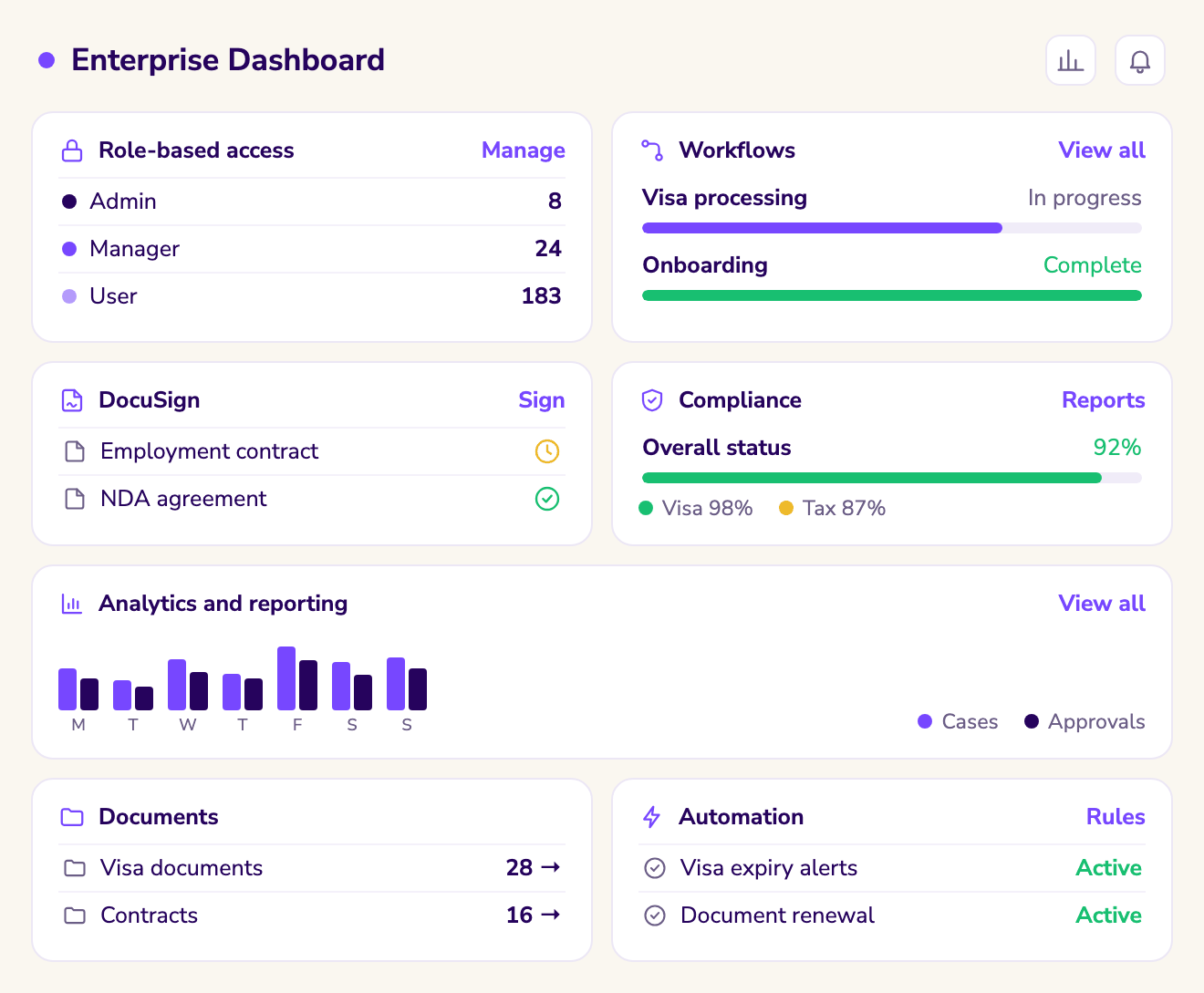Screen dimensions: 1204x993
Task: Select the Admin role row
Action: (312, 202)
